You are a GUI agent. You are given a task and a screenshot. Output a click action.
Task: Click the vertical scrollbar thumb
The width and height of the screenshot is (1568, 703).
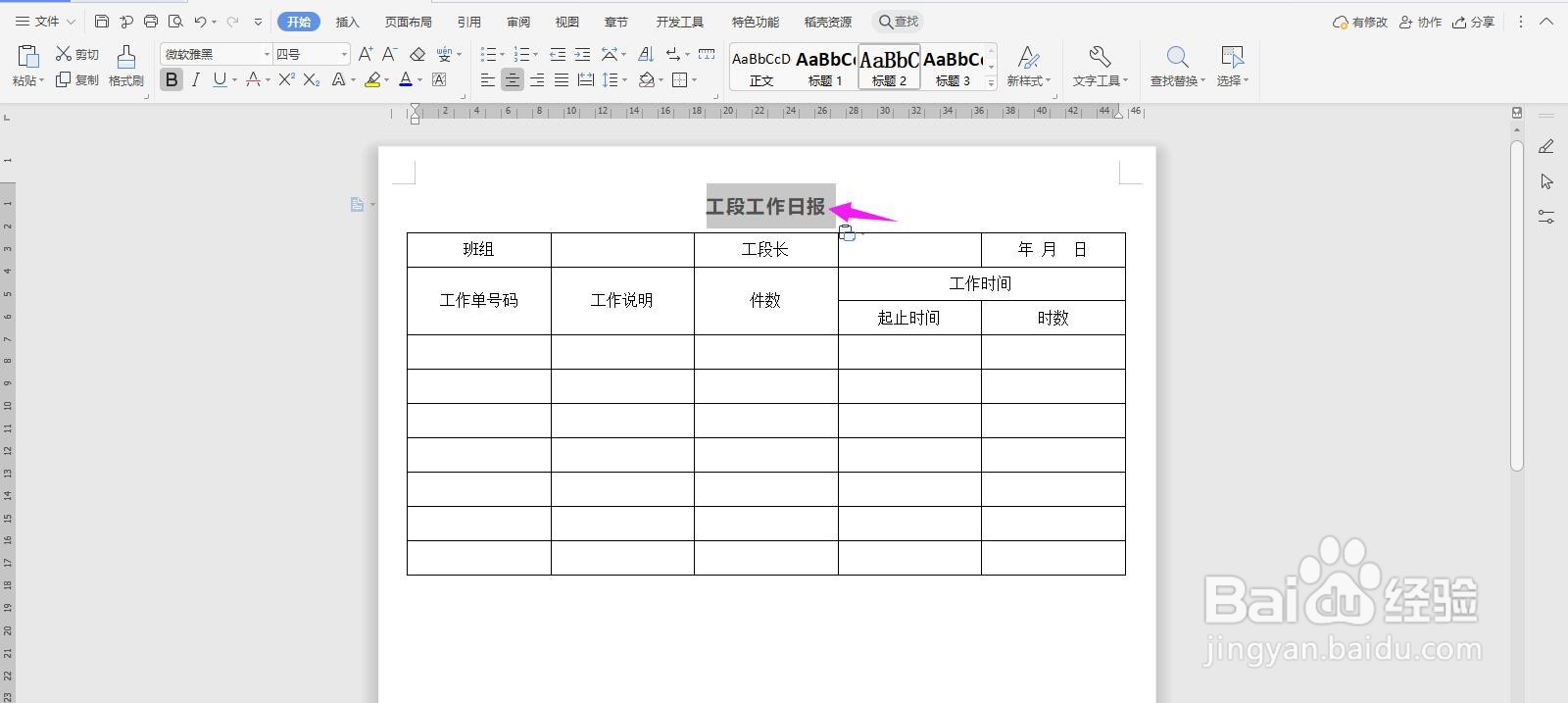point(1517,305)
